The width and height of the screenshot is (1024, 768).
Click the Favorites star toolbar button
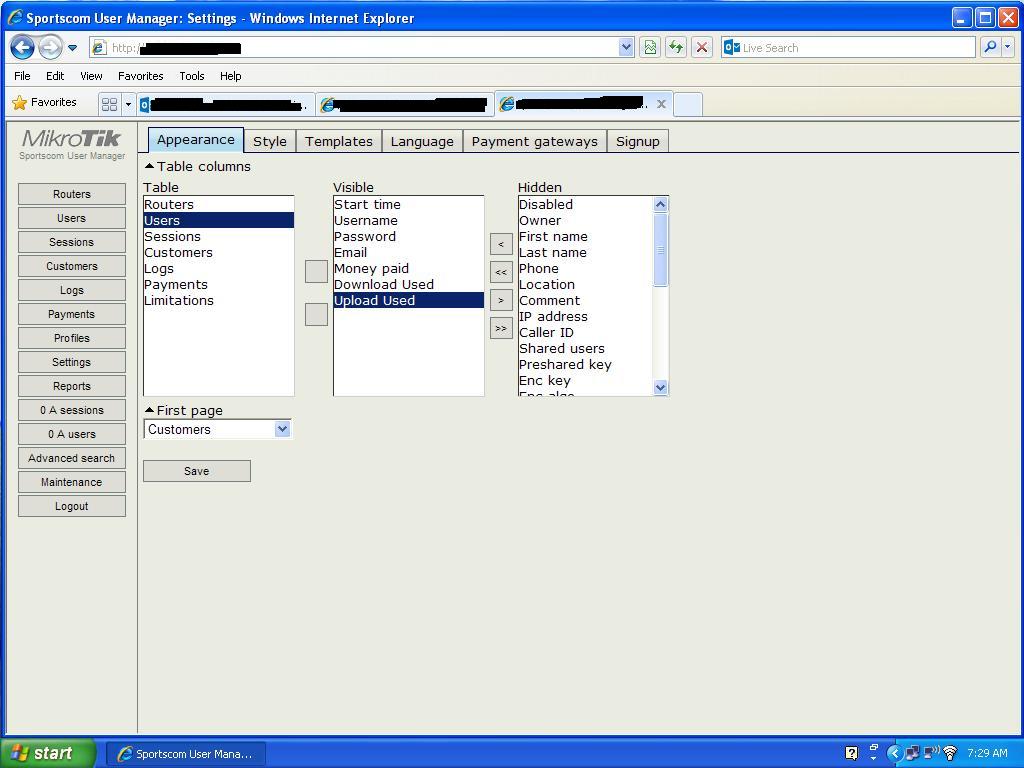[44, 103]
